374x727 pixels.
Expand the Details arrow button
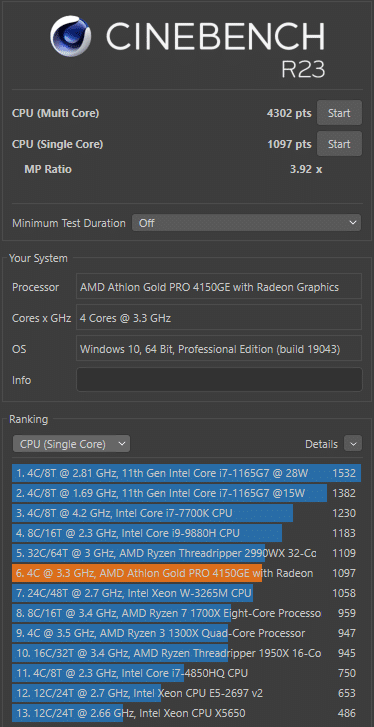353,444
